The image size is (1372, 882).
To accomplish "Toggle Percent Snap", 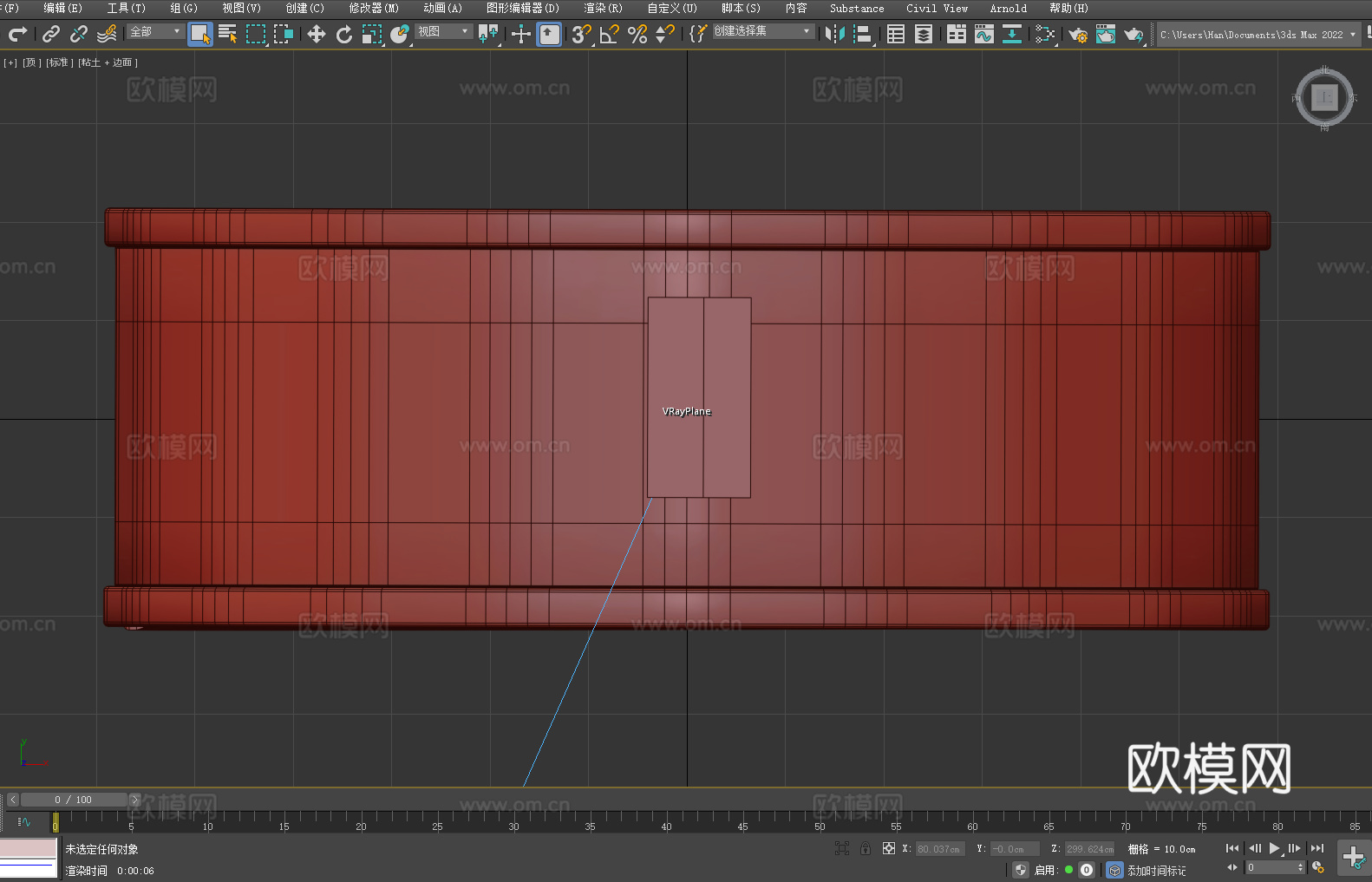I will tap(637, 34).
